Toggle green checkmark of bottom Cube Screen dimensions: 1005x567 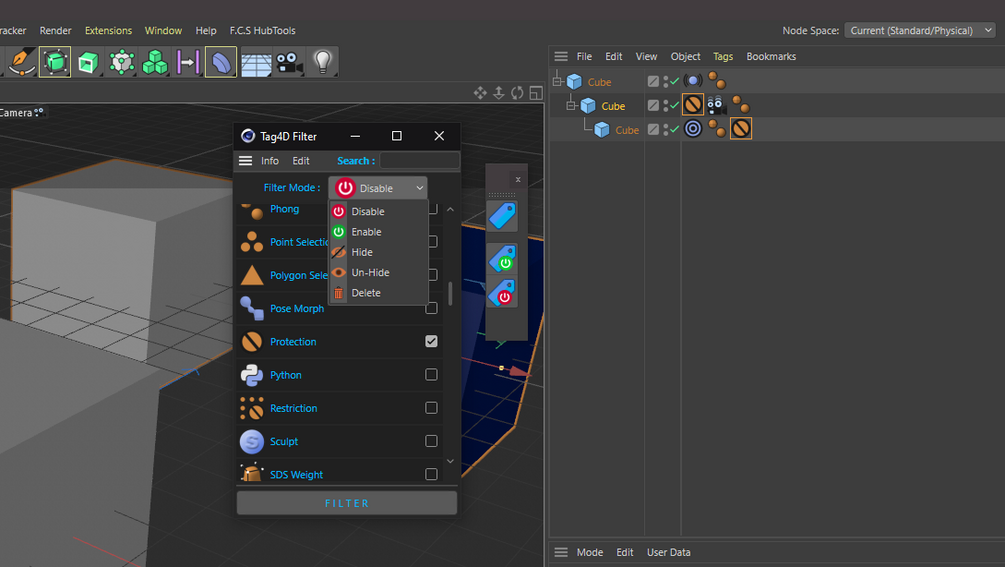point(674,129)
